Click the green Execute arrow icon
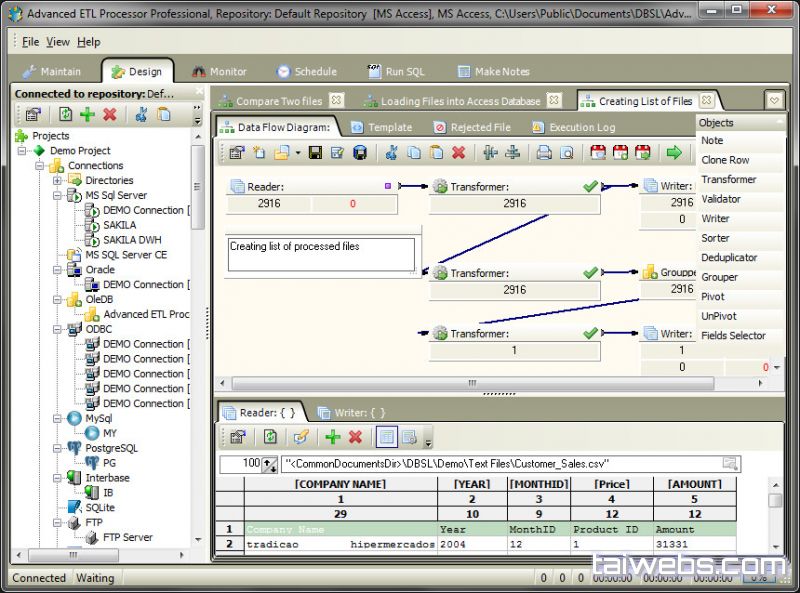 click(x=674, y=153)
